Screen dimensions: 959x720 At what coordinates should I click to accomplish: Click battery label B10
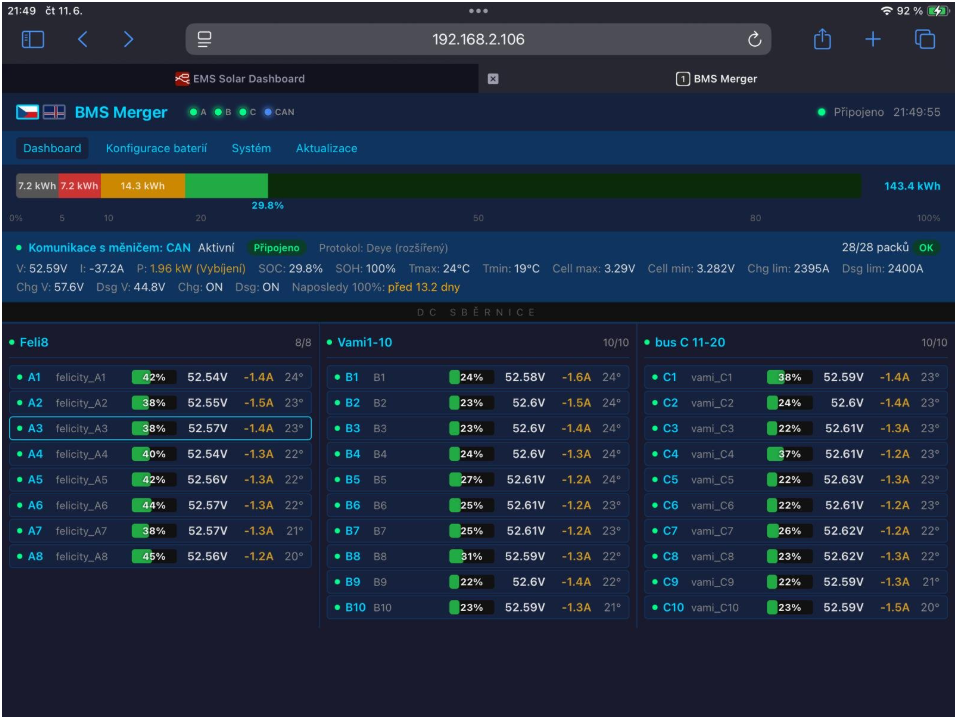click(x=355, y=607)
